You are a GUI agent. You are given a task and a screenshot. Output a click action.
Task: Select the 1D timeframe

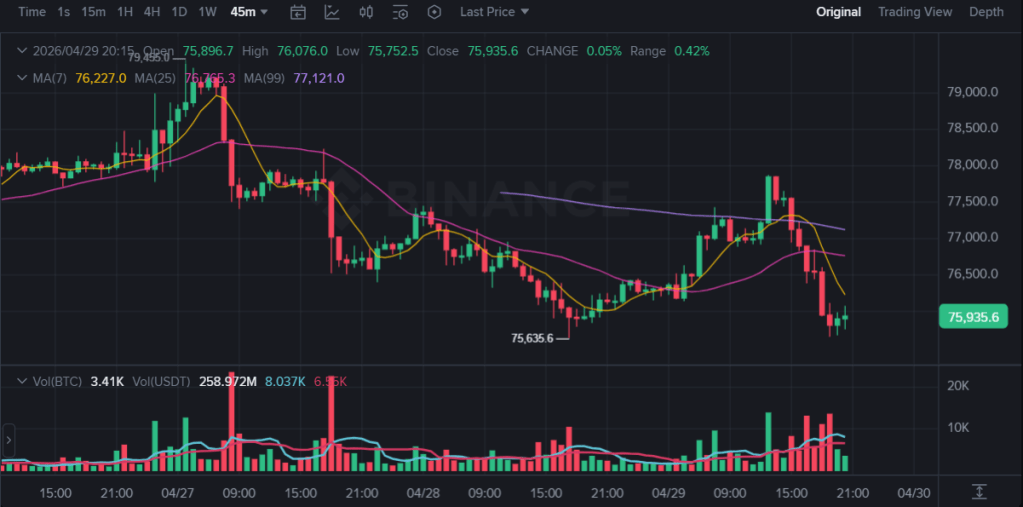click(179, 12)
